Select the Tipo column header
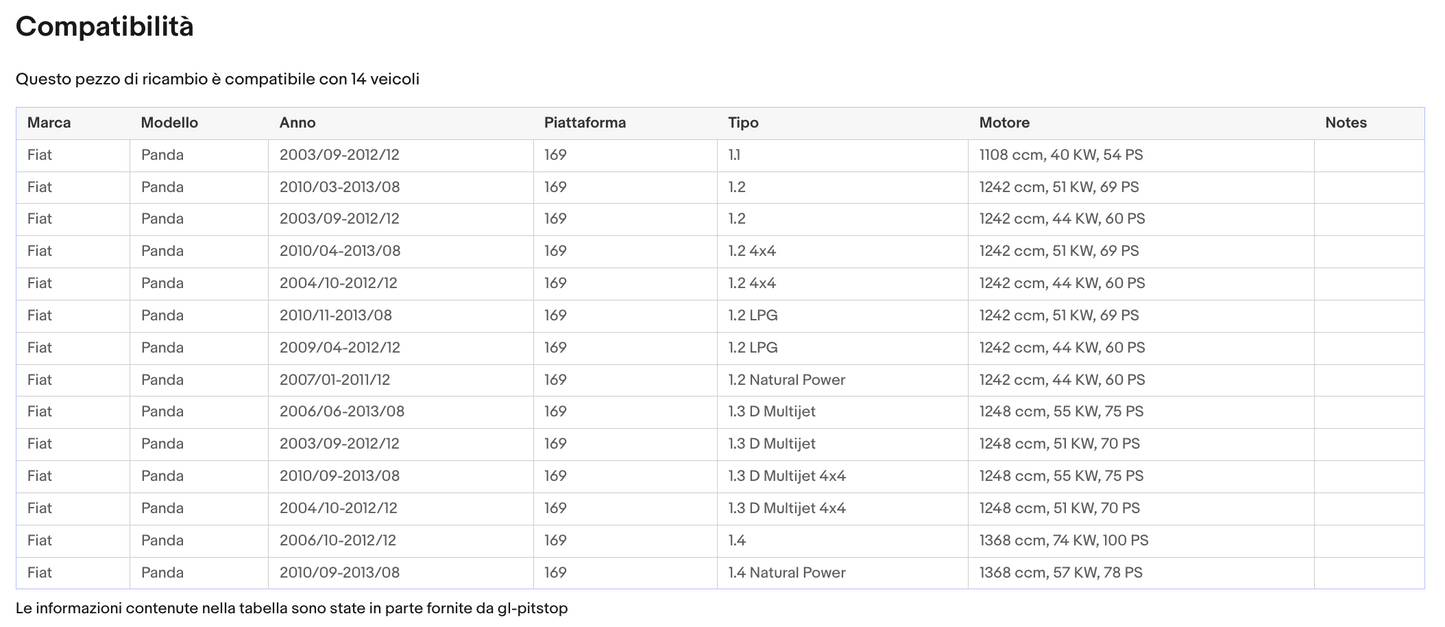The height and width of the screenshot is (627, 1445). pyautogui.click(x=743, y=123)
